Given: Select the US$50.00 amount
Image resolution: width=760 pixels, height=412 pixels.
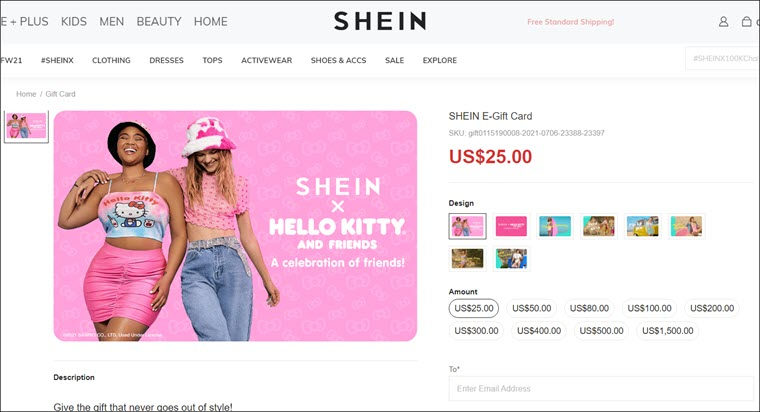Looking at the screenshot, I should point(531,308).
